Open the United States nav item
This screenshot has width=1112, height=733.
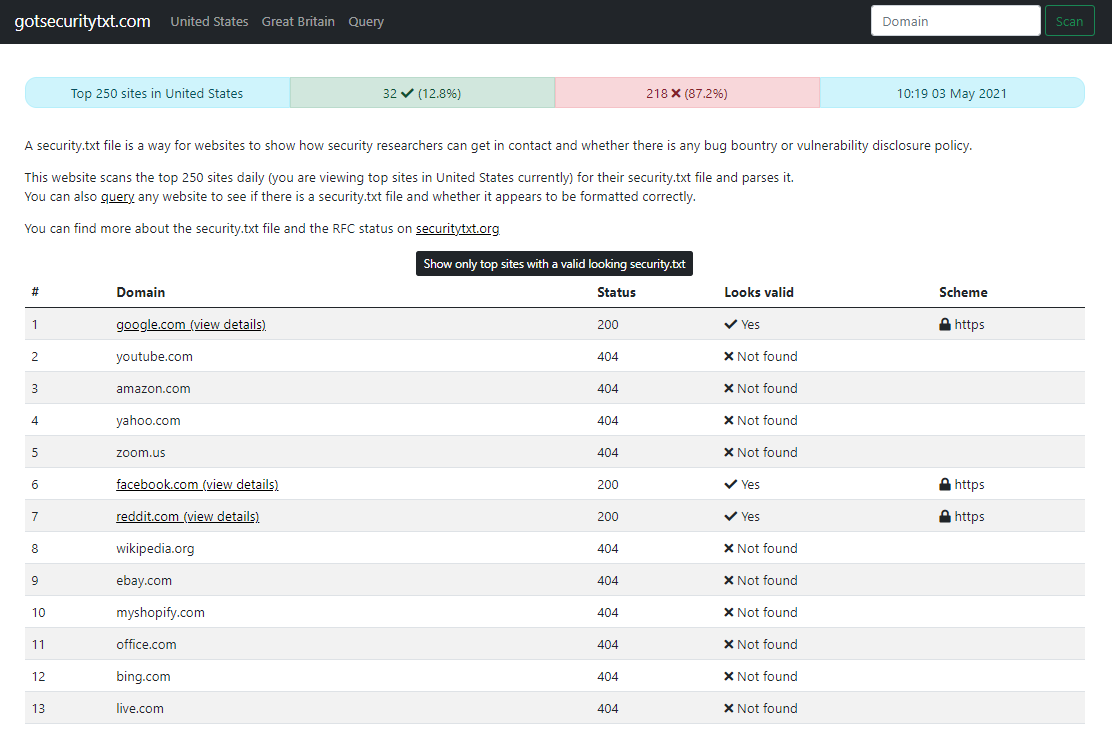209,22
